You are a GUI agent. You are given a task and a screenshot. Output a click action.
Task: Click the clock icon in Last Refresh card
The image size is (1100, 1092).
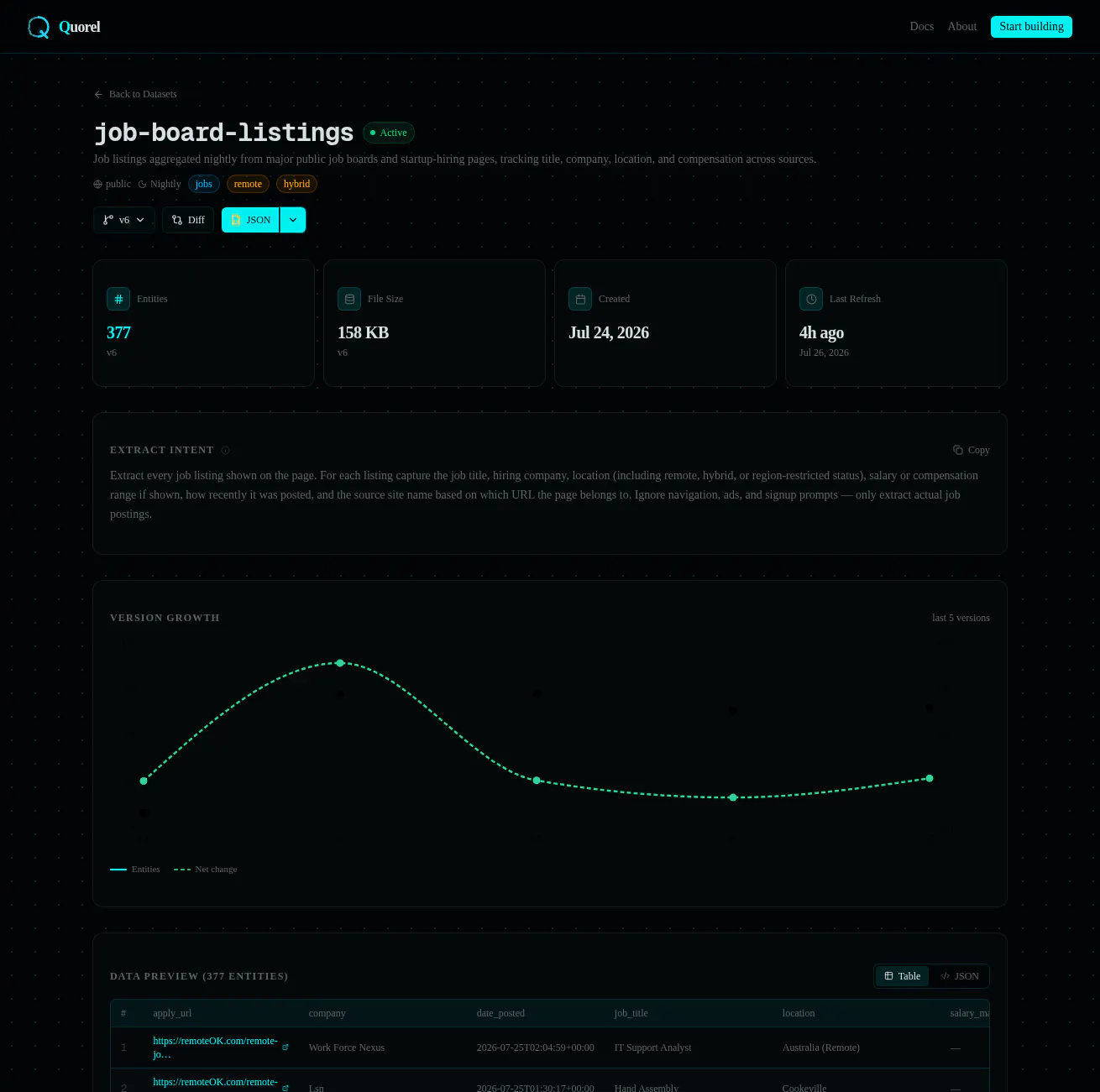pyautogui.click(x=811, y=299)
